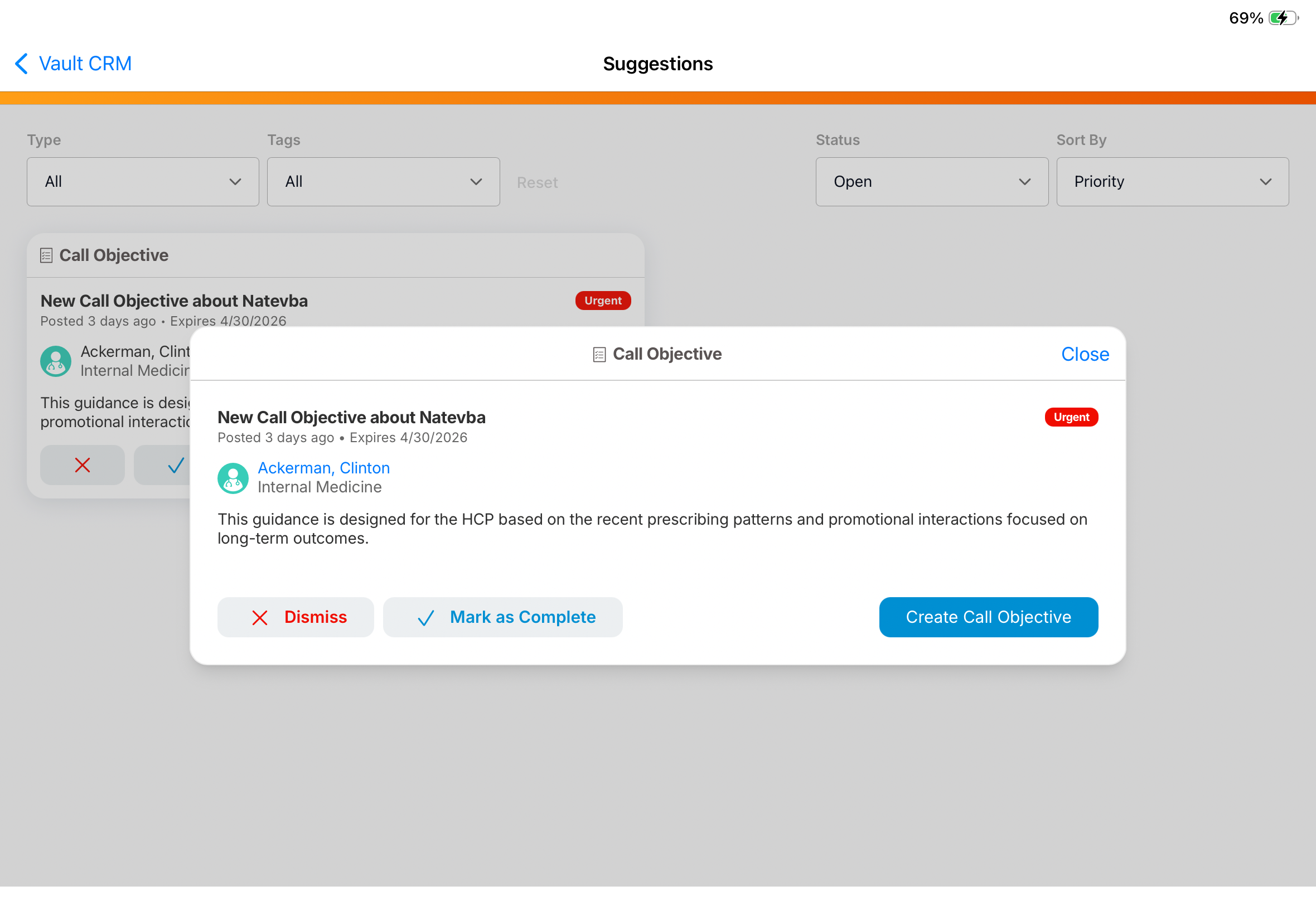The image size is (1316, 915).
Task: Click Call Objective icon on background card header
Action: click(46, 256)
